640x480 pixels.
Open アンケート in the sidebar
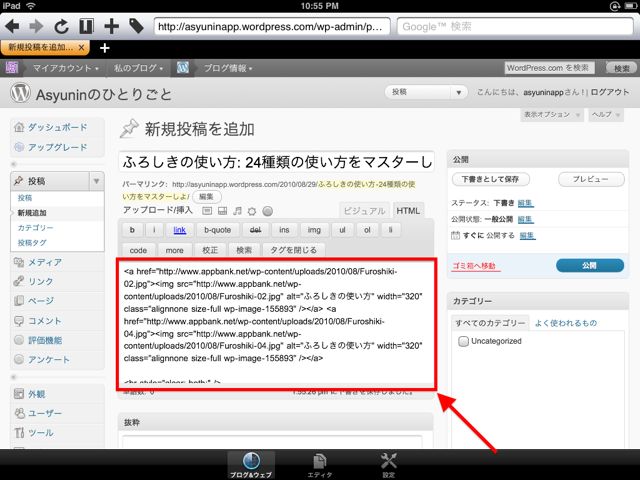click(49, 360)
